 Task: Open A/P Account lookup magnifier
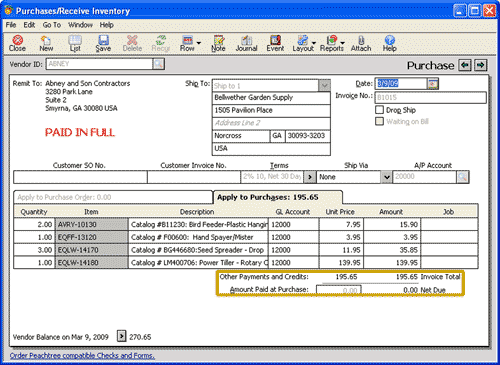(463, 177)
